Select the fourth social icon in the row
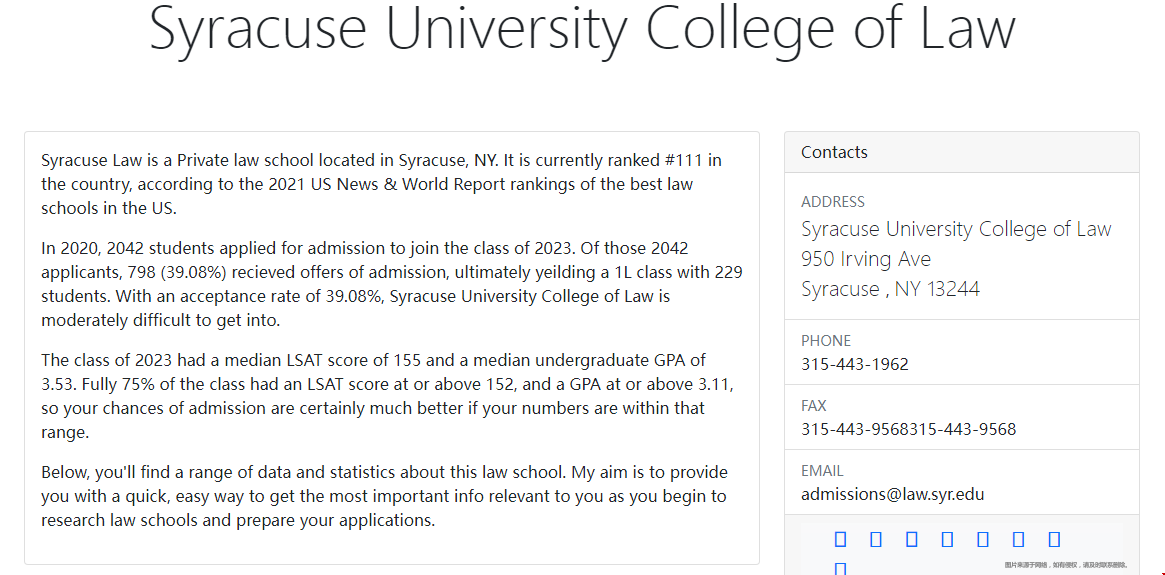Viewport: 1165px width, 575px height. tap(947, 539)
